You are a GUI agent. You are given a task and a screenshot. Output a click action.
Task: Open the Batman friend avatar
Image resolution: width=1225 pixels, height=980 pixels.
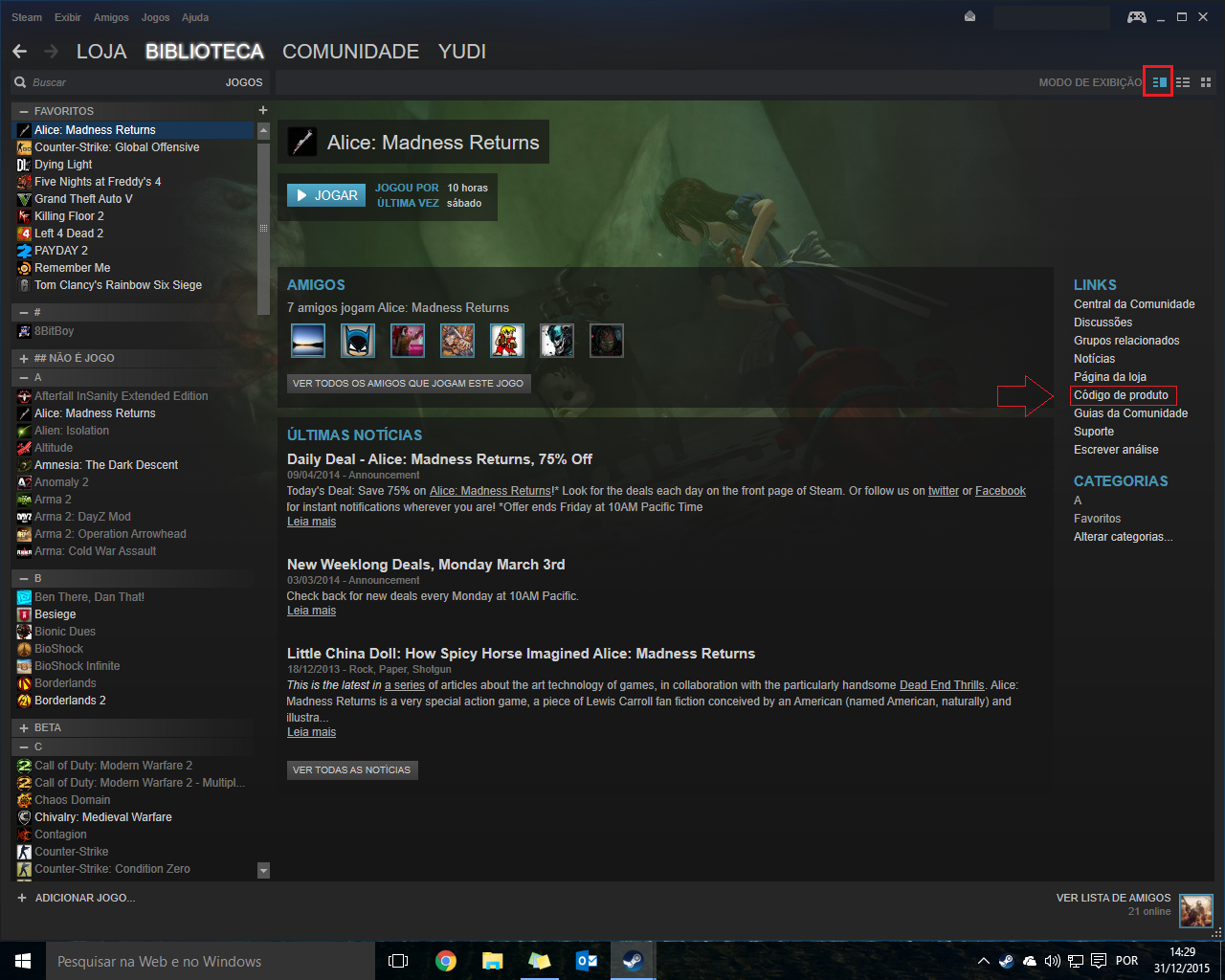(x=358, y=340)
